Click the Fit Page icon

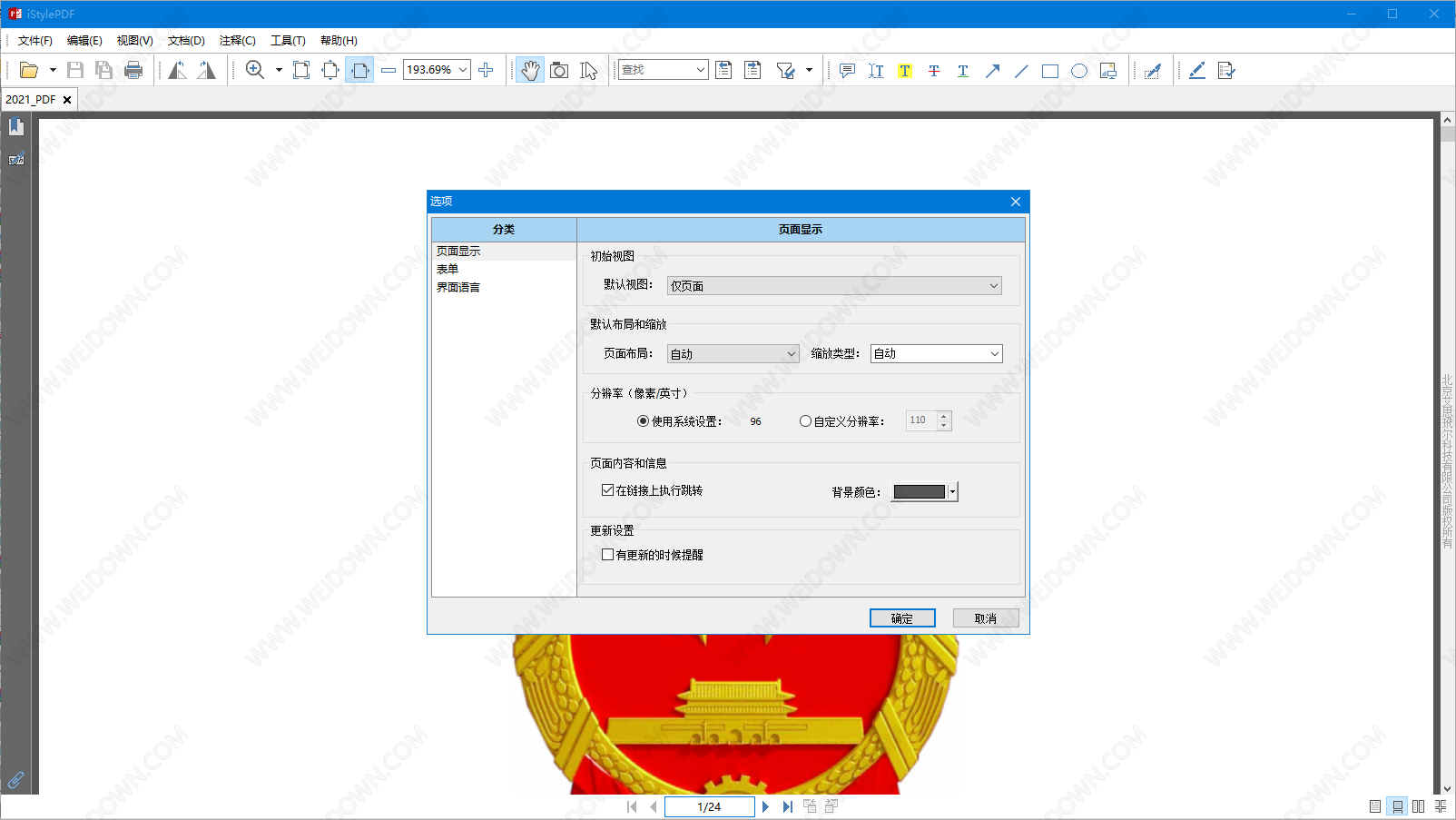330,70
